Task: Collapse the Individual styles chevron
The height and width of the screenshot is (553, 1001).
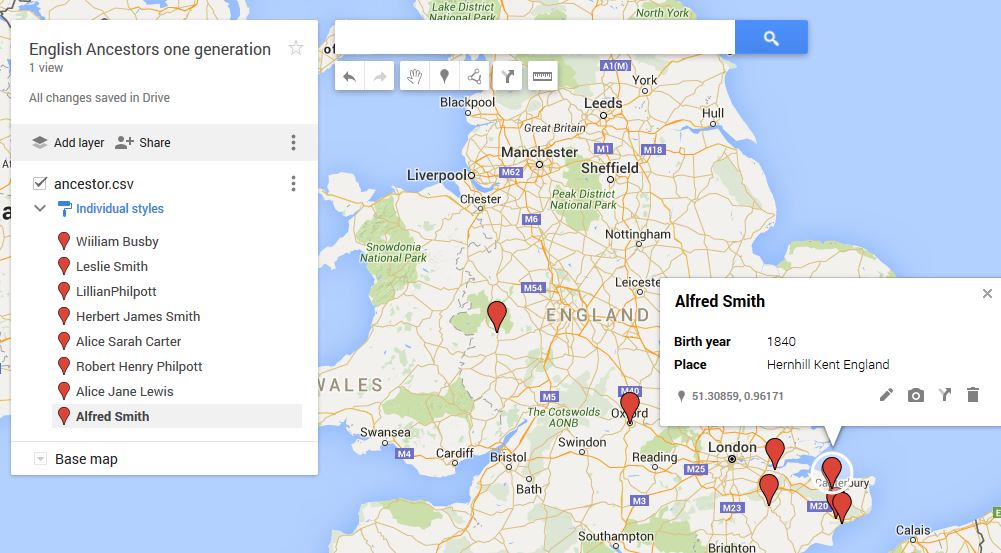Action: (x=40, y=208)
